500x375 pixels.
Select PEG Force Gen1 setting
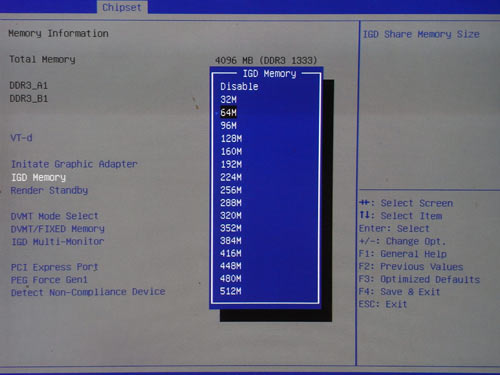pyautogui.click(x=49, y=280)
